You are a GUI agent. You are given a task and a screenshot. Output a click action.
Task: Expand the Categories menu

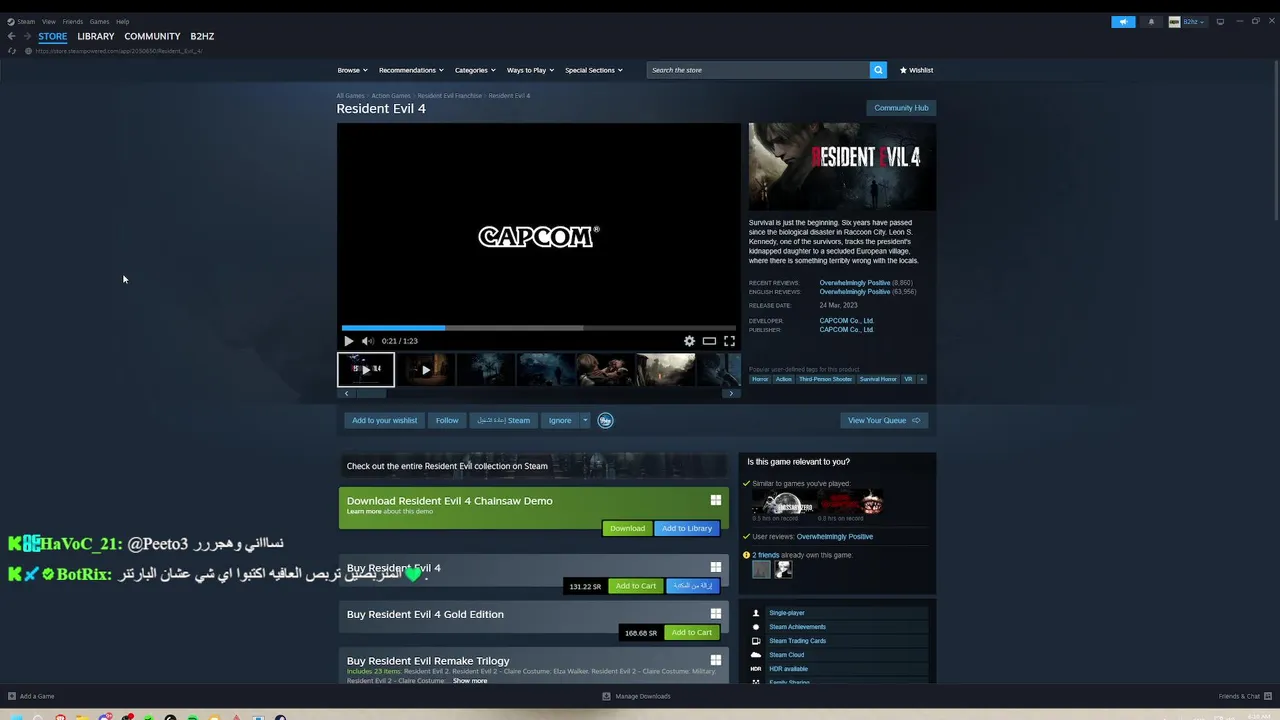[475, 70]
